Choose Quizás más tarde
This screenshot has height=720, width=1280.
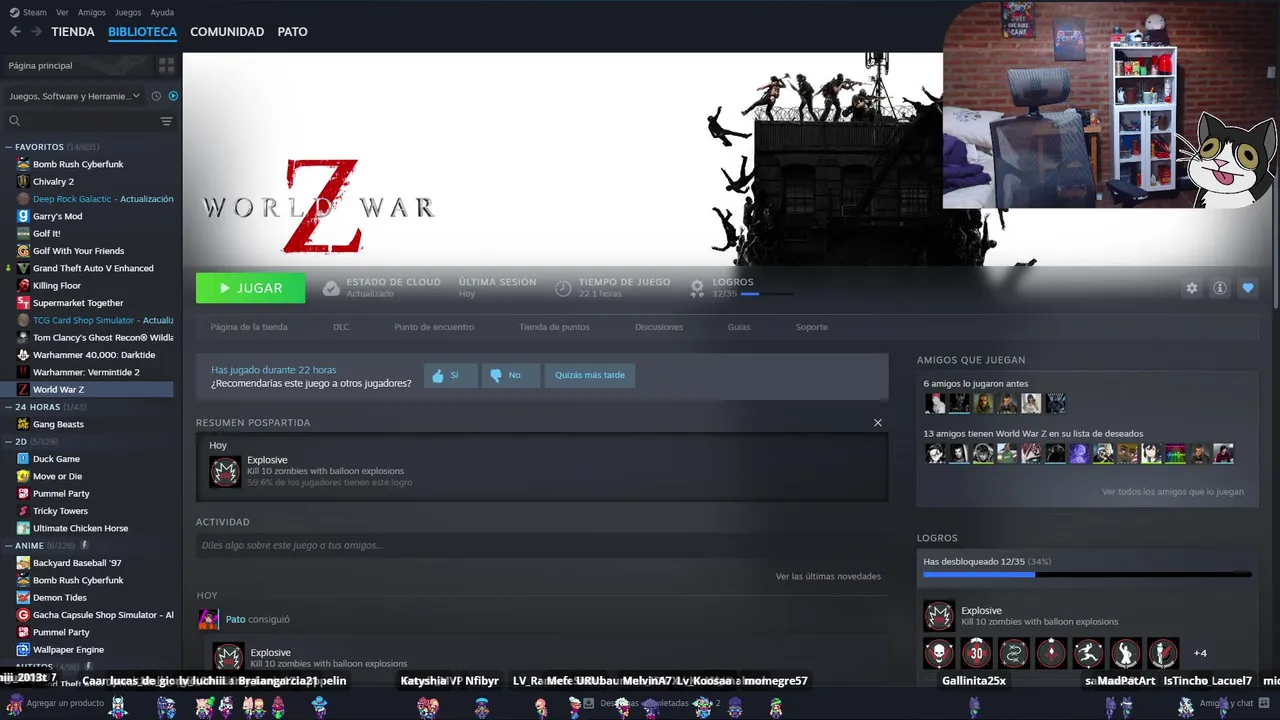[590, 375]
